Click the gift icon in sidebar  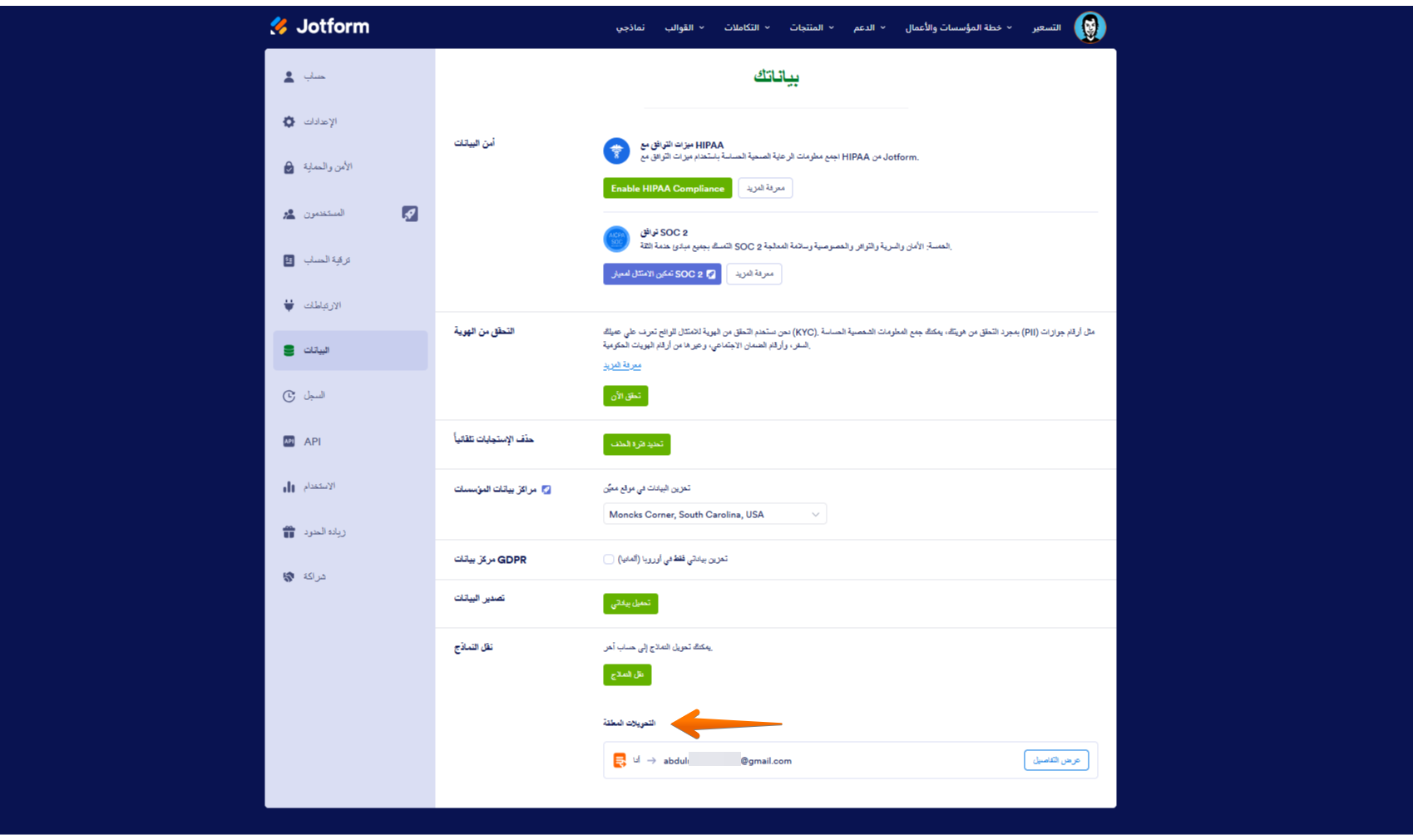(289, 531)
